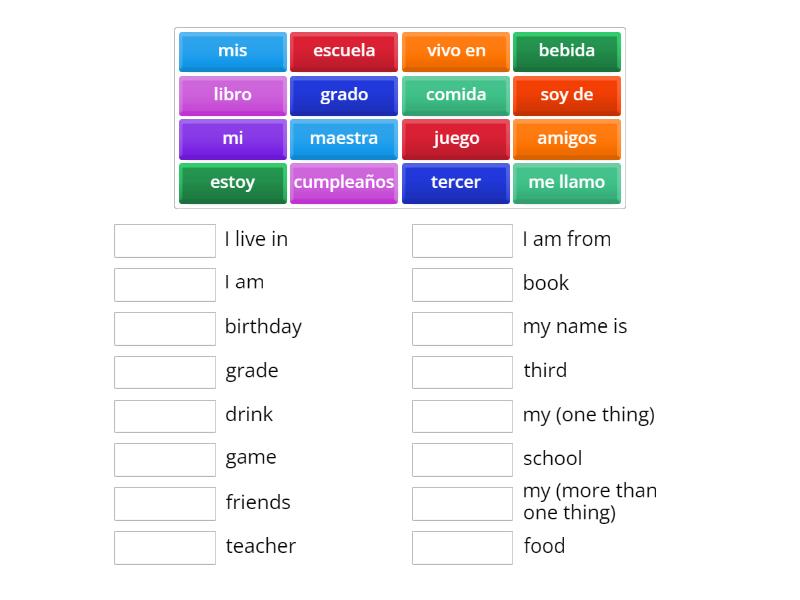Viewport: 800px width, 600px height.
Task: Pick the 'soy de' tile
Action: (567, 95)
